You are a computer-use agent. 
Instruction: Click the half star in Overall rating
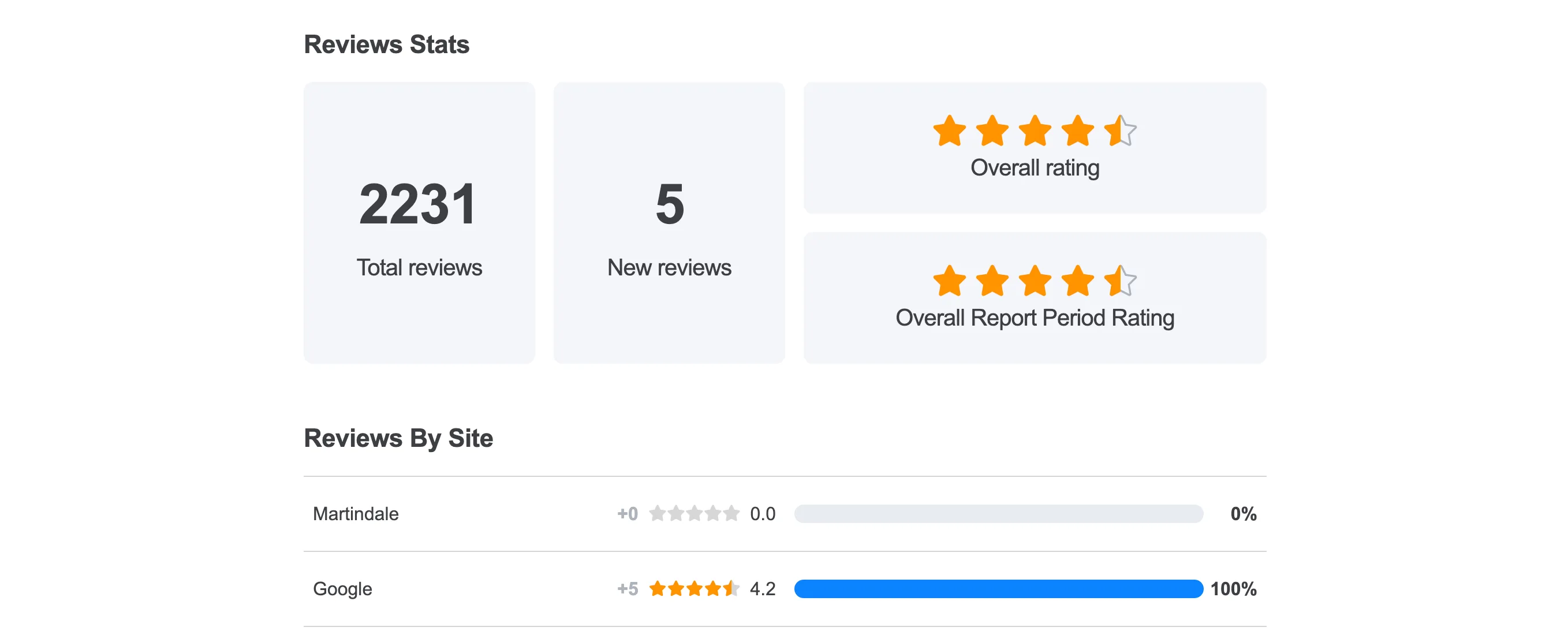click(x=1120, y=131)
